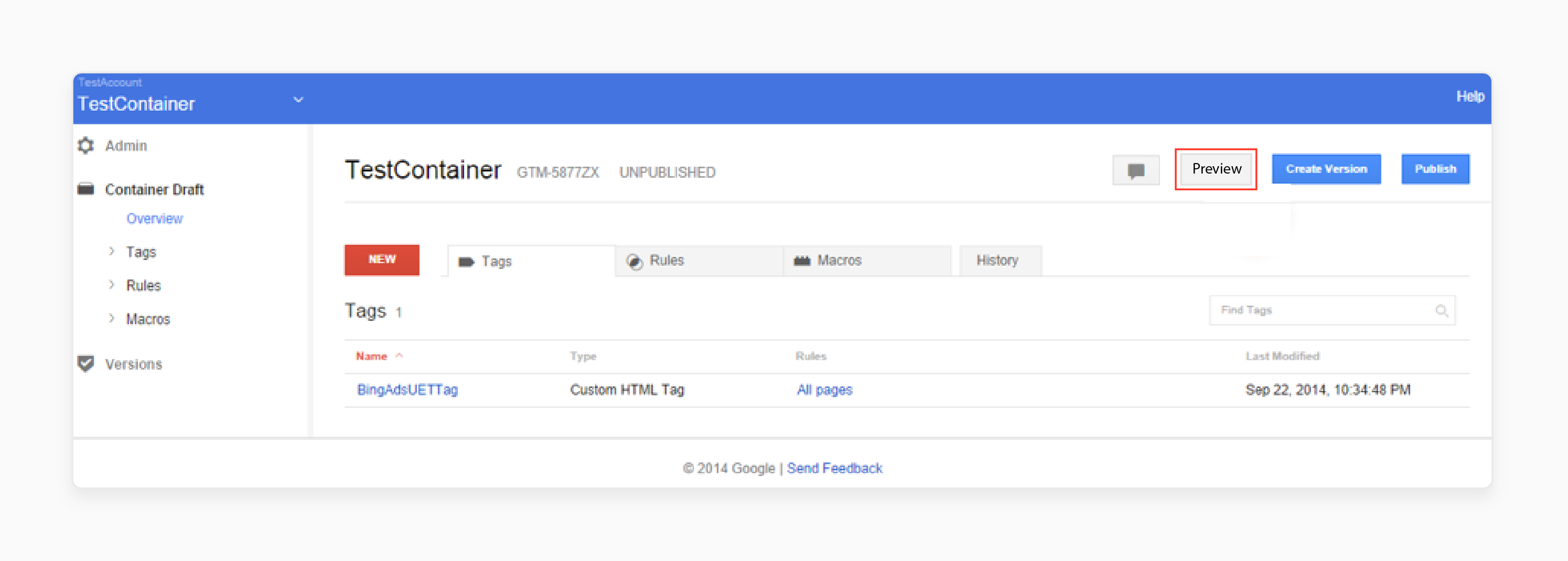Click the Name column sort arrow
Viewport: 1568px width, 561px height.
click(399, 356)
